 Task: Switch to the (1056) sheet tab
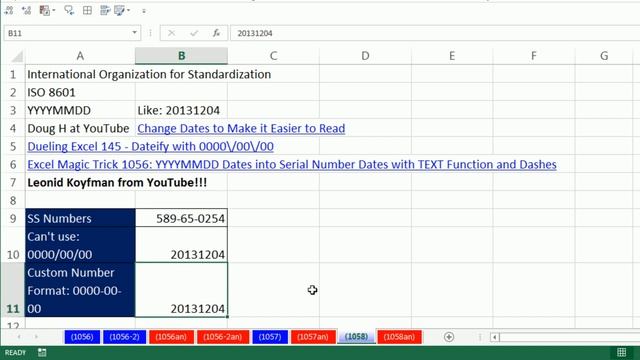point(82,337)
